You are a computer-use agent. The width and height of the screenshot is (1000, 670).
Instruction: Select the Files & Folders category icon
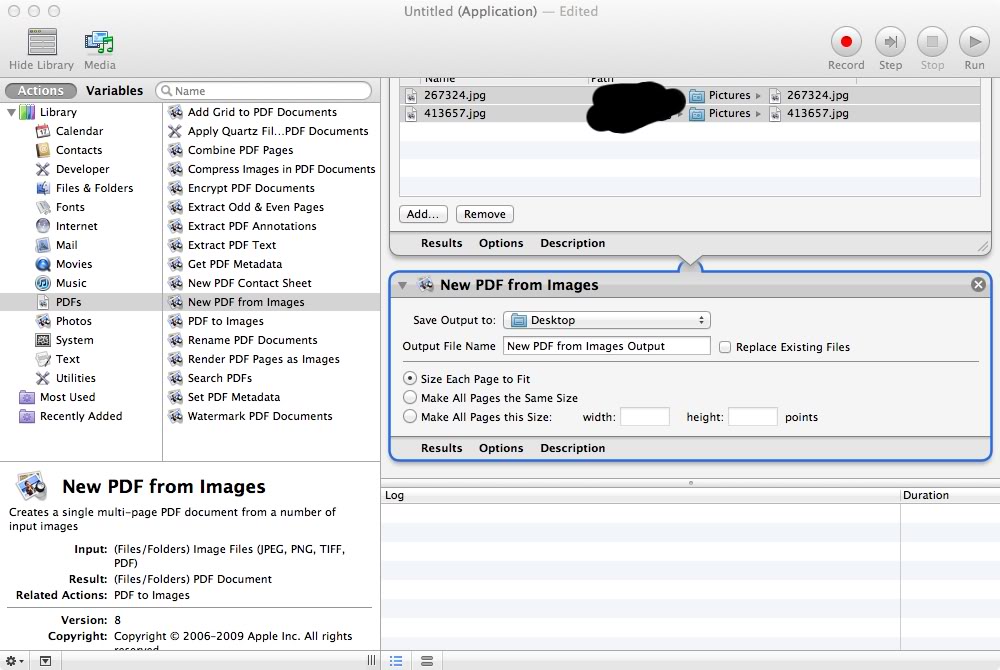43,188
